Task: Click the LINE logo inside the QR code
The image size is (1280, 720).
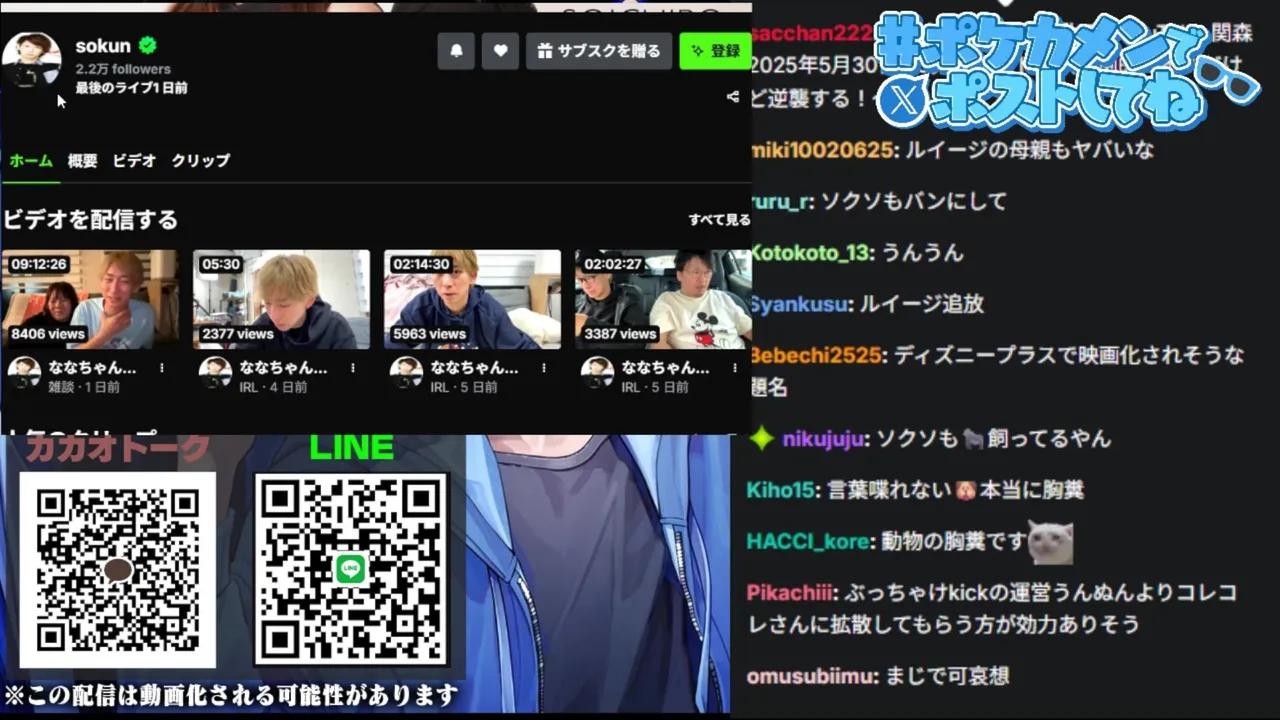Action: 350,569
